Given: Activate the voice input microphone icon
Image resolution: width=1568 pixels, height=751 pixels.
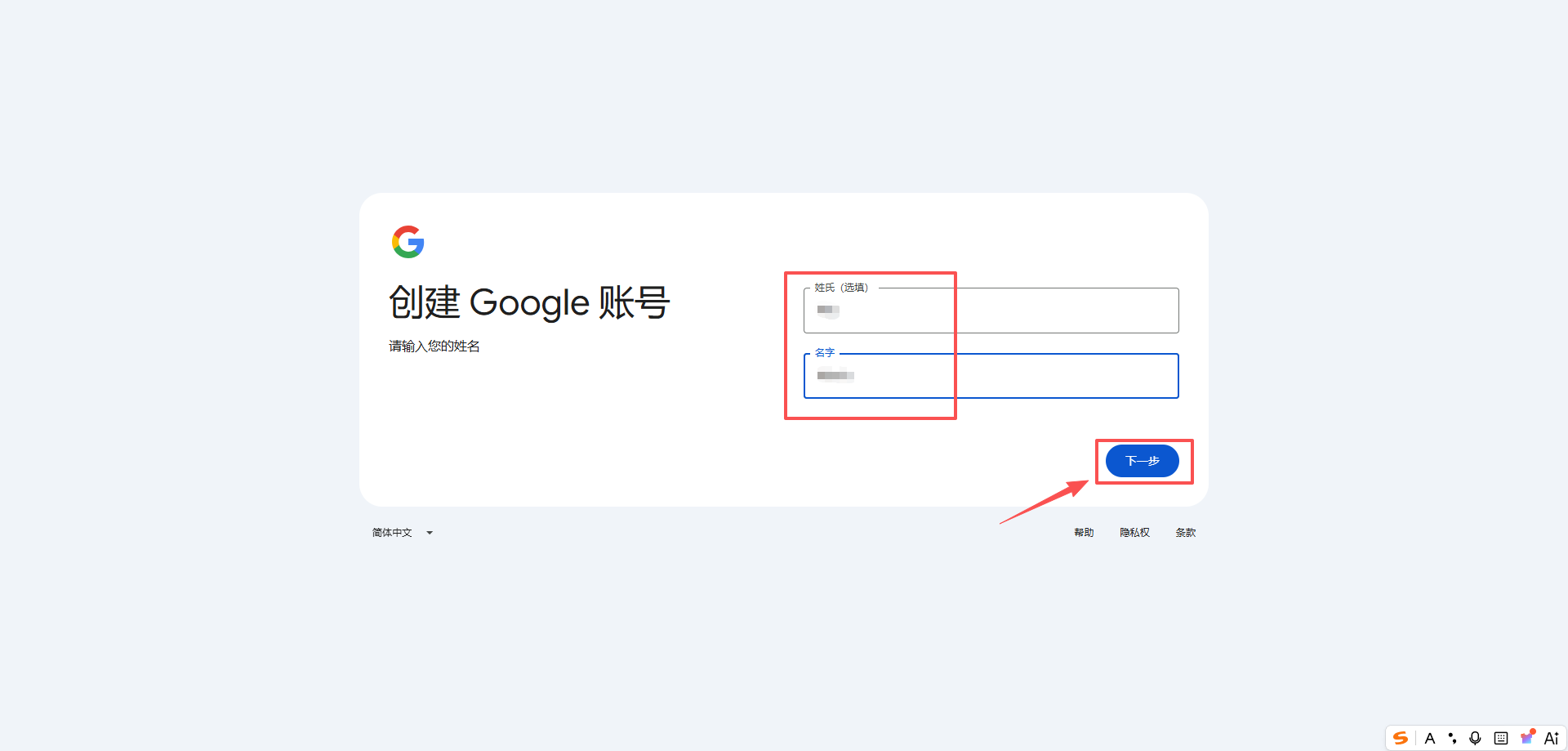Looking at the screenshot, I should point(1475,738).
